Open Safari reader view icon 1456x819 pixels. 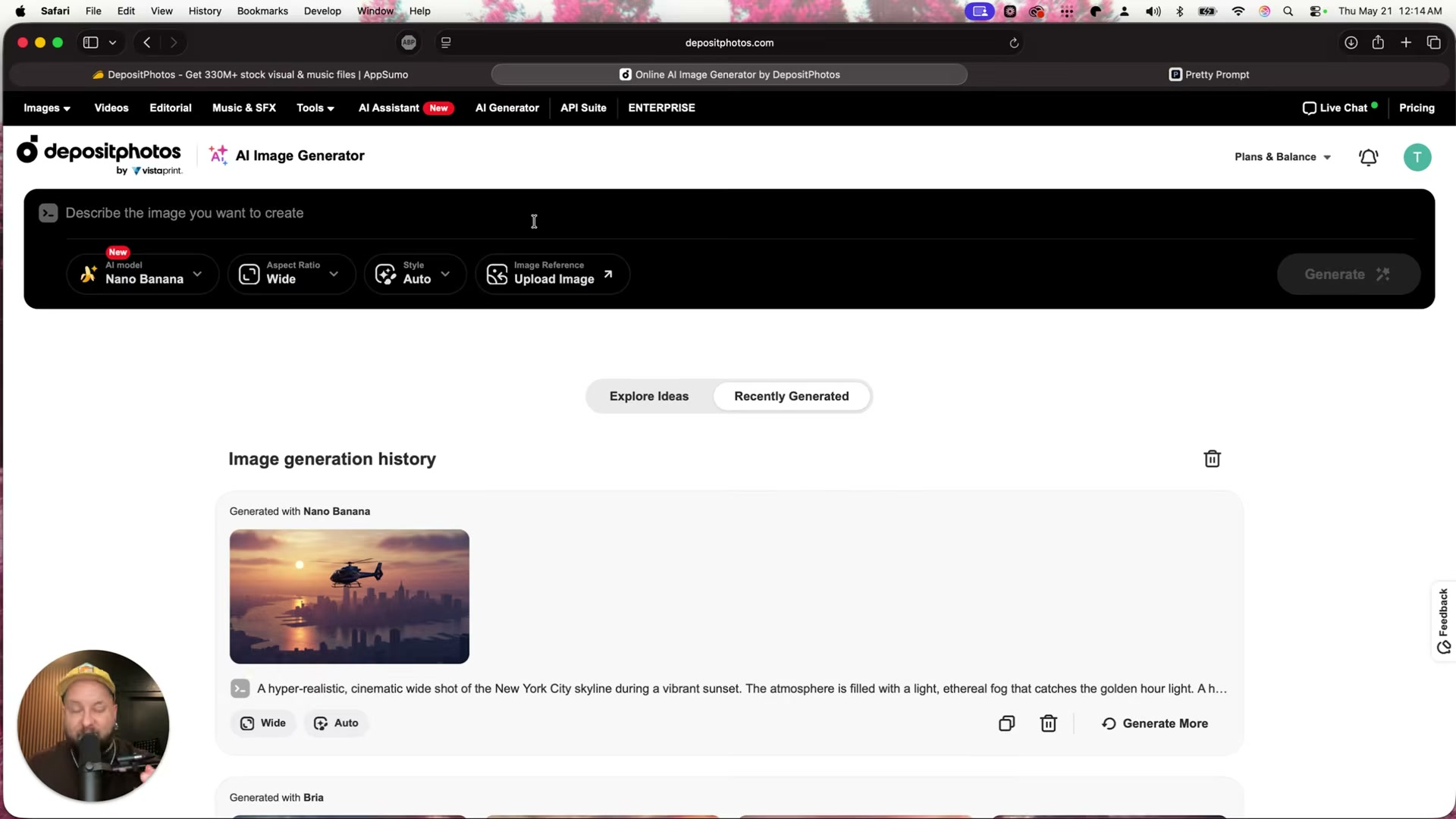click(x=446, y=42)
